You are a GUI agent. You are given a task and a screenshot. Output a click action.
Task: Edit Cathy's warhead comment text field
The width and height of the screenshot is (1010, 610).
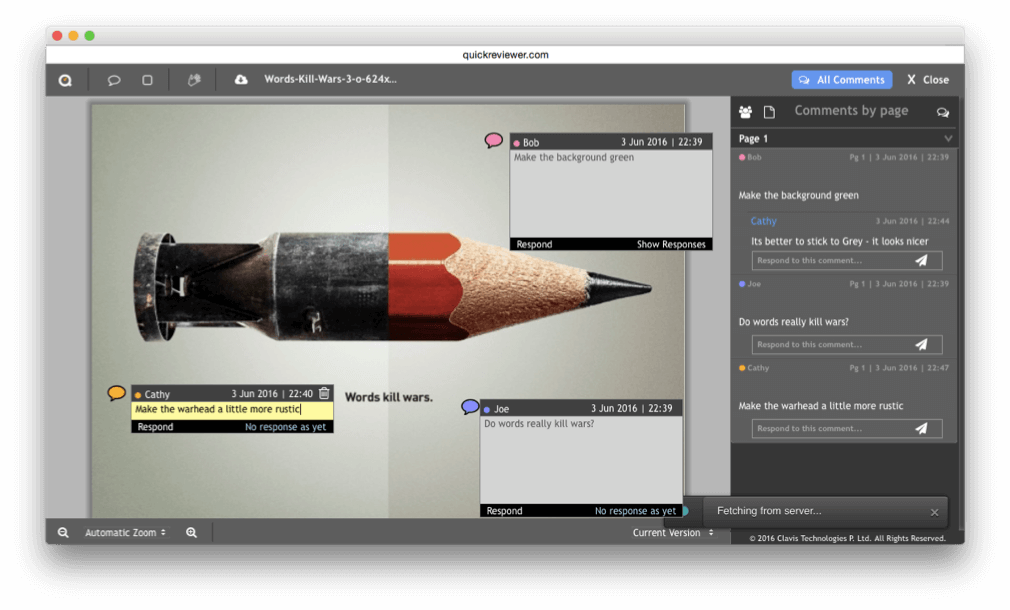pos(232,410)
